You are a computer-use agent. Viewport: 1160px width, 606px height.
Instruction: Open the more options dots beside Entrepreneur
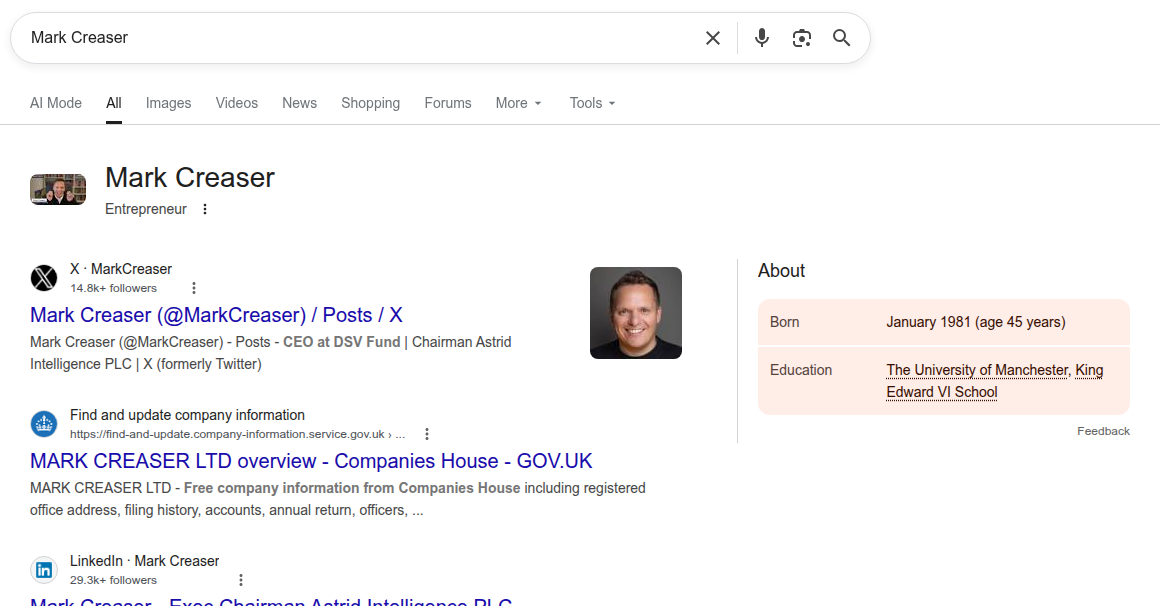205,209
